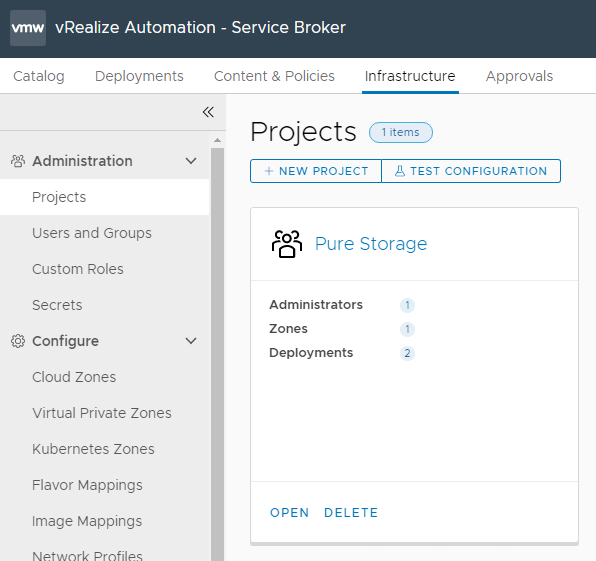Click the VMware logo icon
This screenshot has height=561, width=596.
(28, 28)
